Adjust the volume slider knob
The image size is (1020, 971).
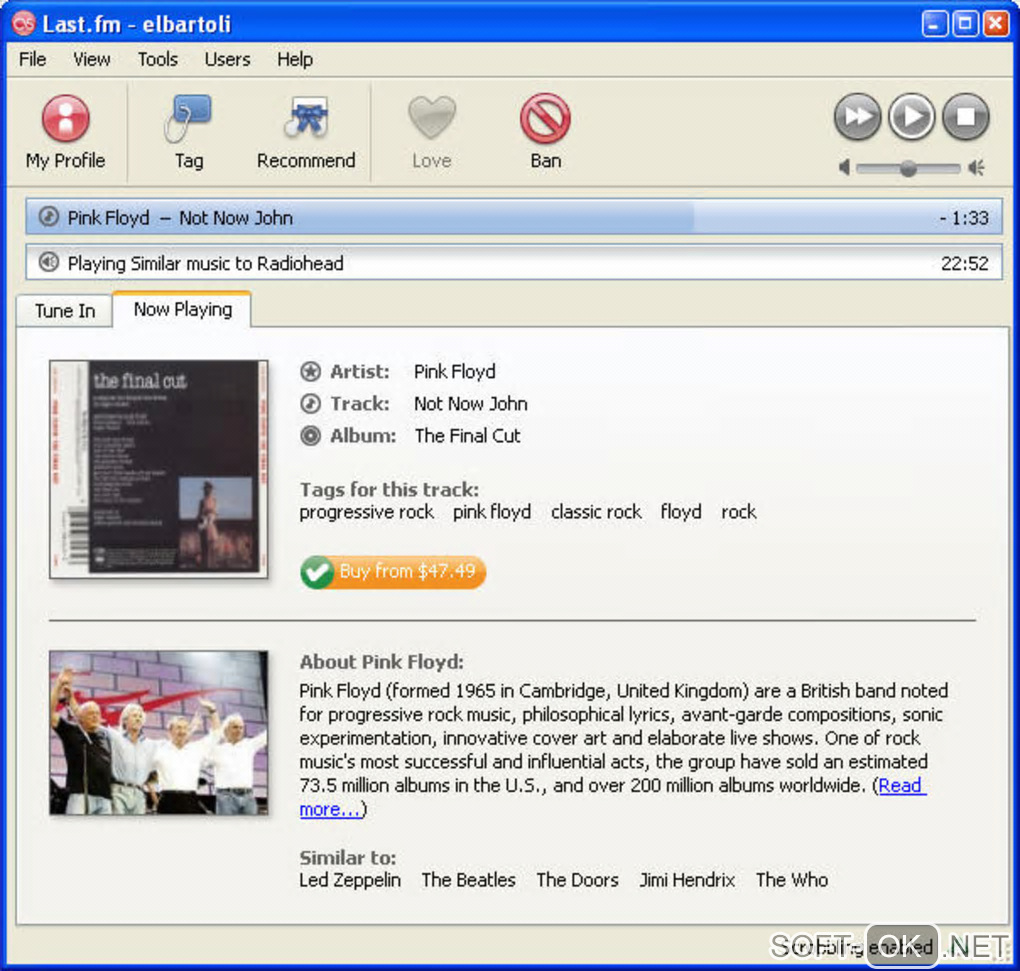pos(909,168)
